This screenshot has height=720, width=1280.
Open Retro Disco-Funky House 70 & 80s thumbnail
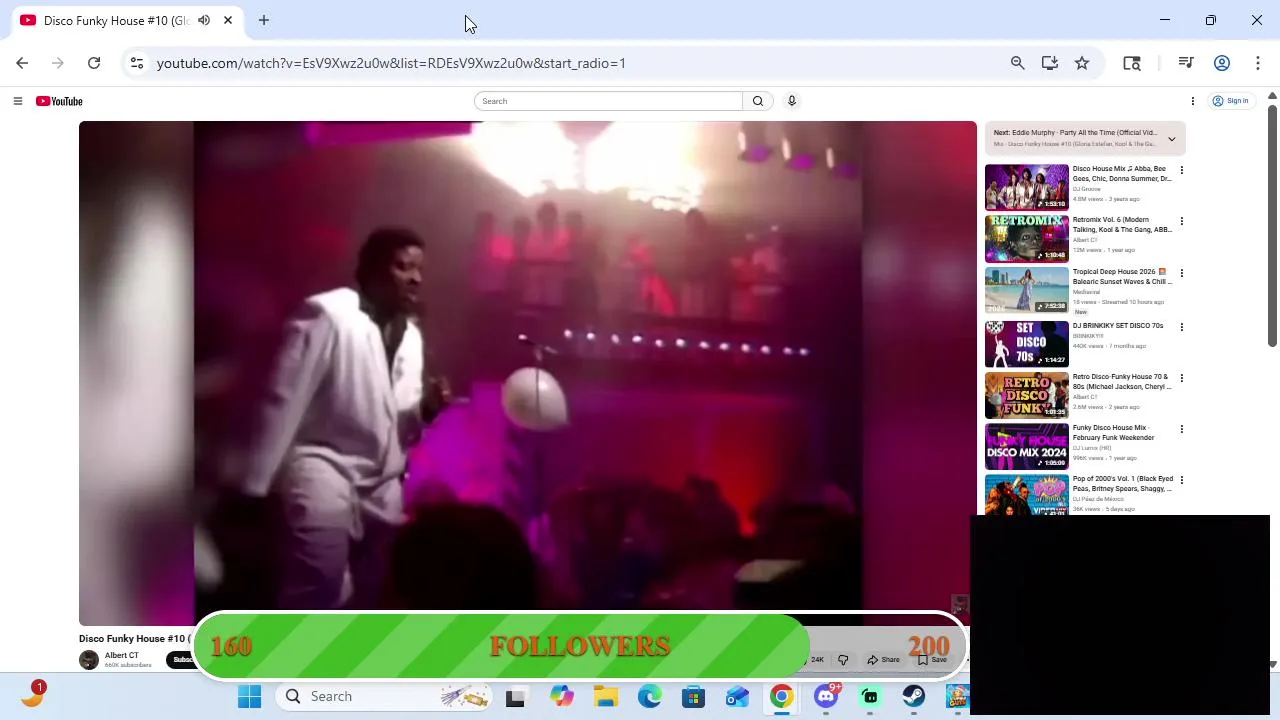(x=1027, y=395)
